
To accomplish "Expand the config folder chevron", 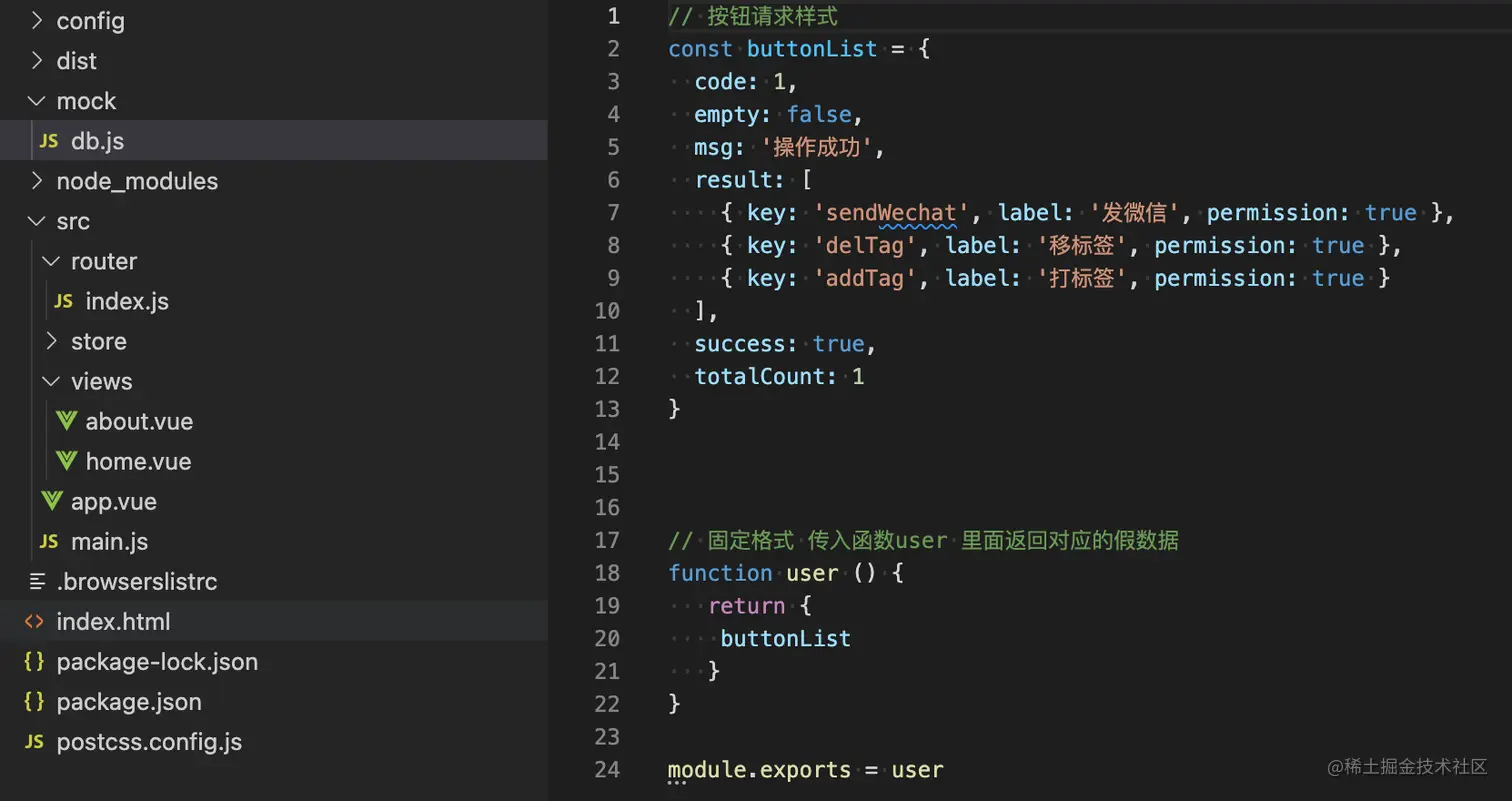I will [x=37, y=21].
